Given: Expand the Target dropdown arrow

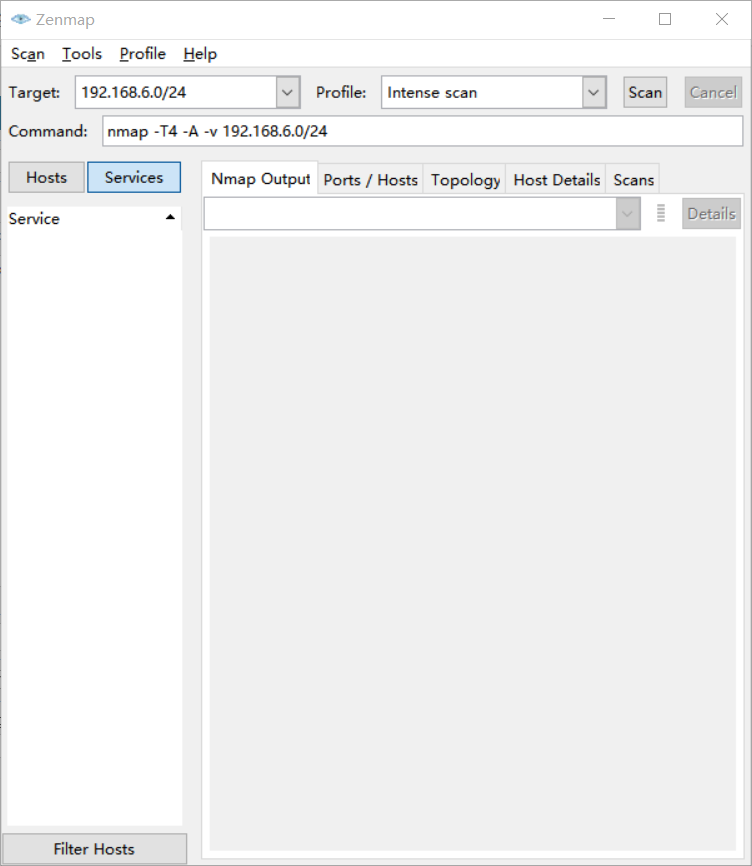Looking at the screenshot, I should pos(288,92).
